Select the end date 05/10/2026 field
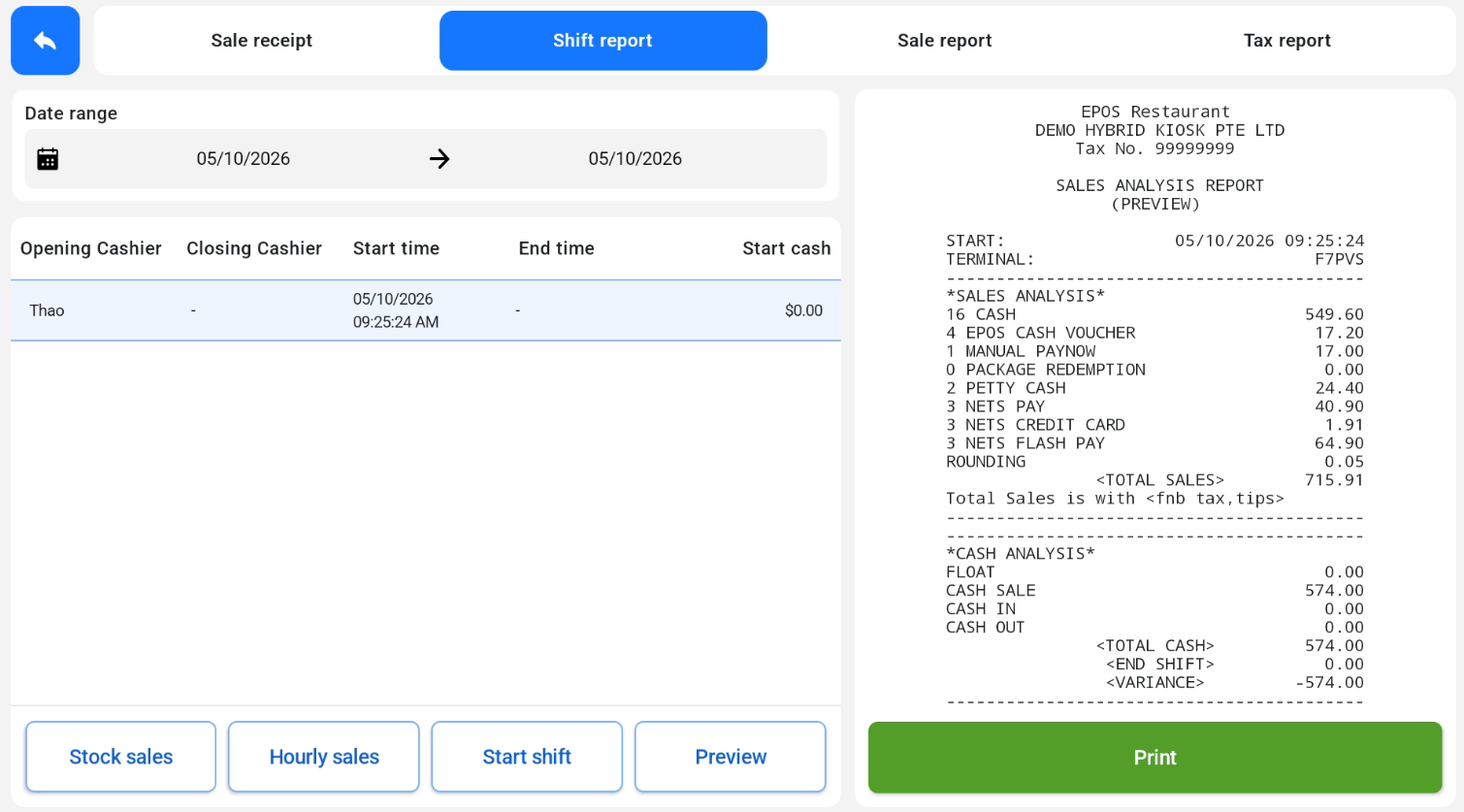This screenshot has width=1464, height=812. click(x=635, y=159)
